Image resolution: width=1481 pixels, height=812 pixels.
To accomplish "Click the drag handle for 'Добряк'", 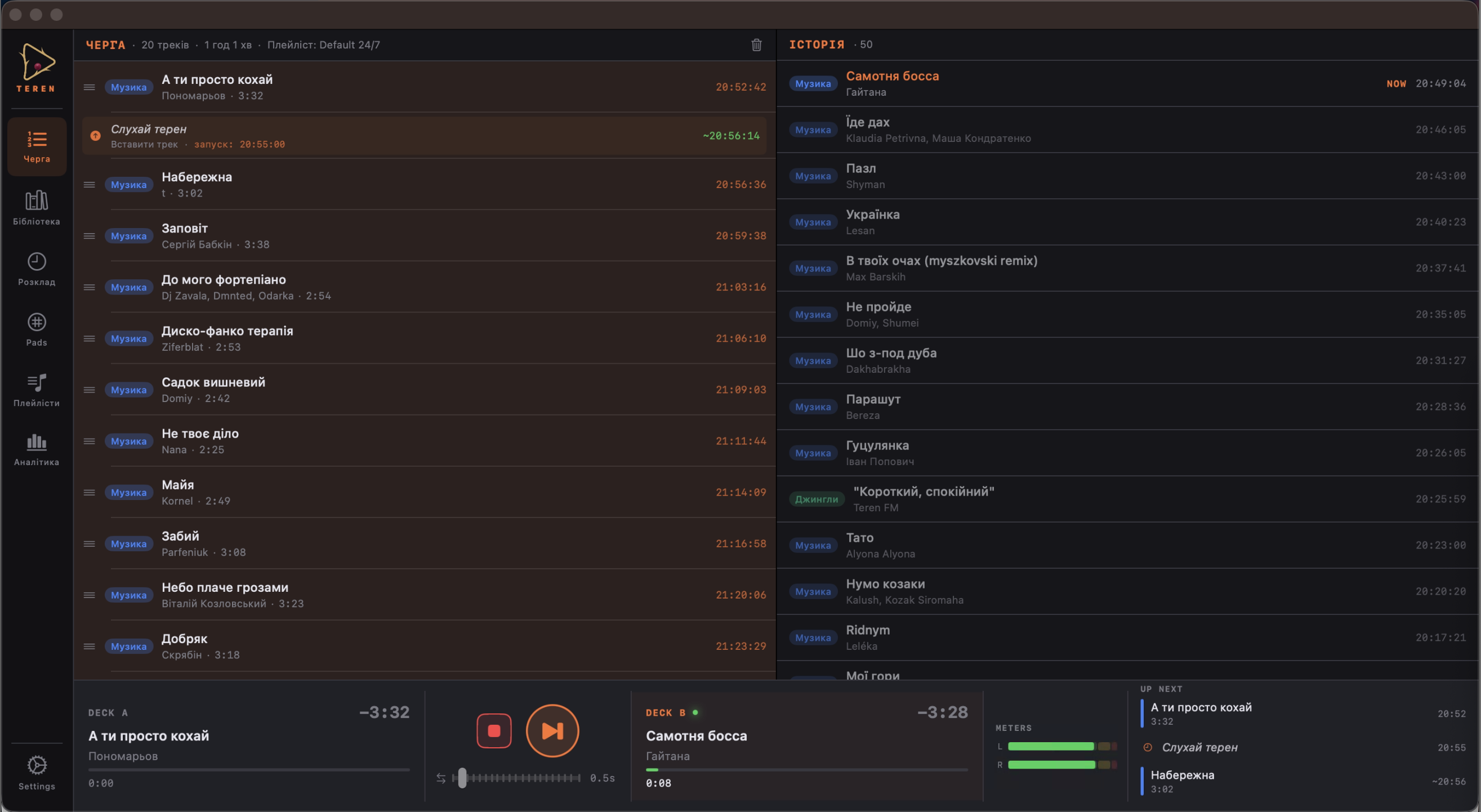I will (x=89, y=646).
